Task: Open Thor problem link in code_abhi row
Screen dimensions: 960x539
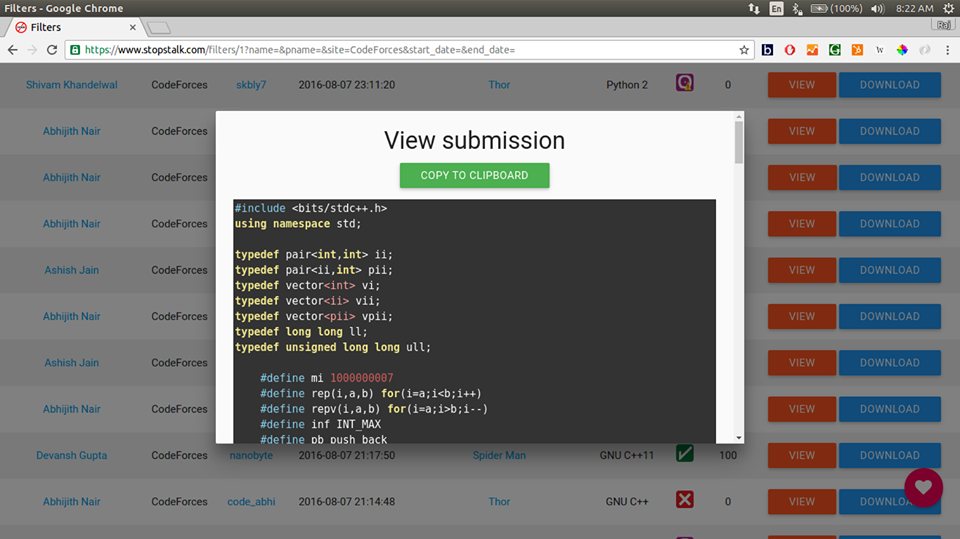Action: tap(499, 502)
